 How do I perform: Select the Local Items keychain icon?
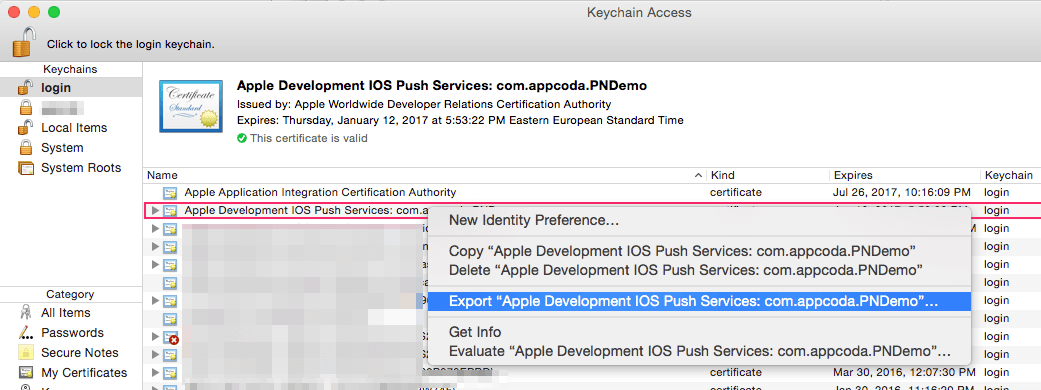pyautogui.click(x=25, y=127)
